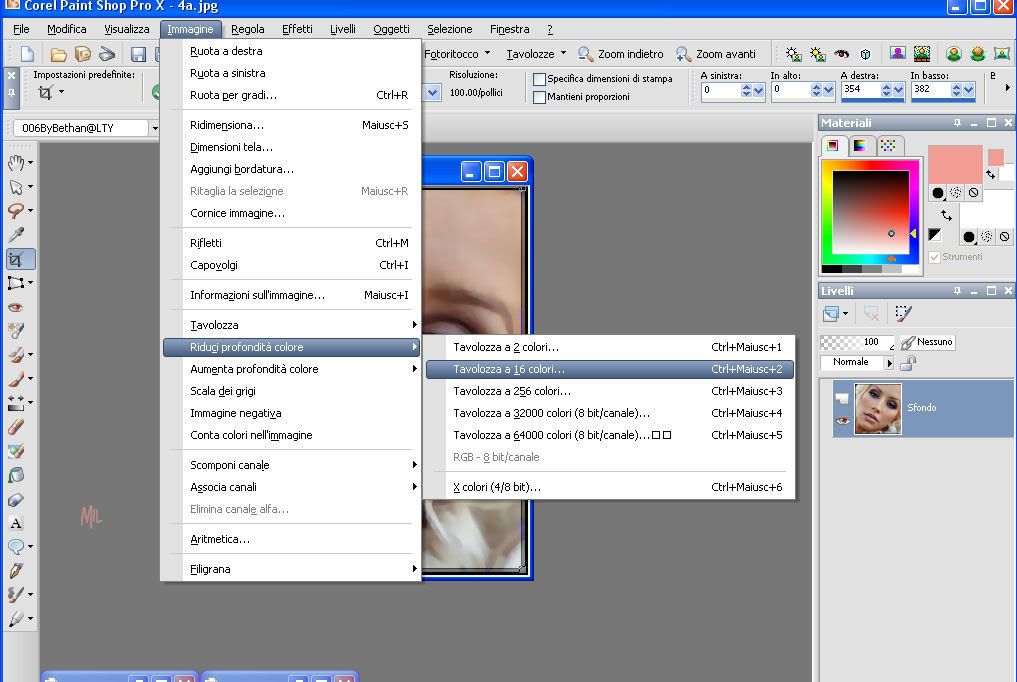Toggle visibility eye of Sfondo layer

[x=842, y=421]
